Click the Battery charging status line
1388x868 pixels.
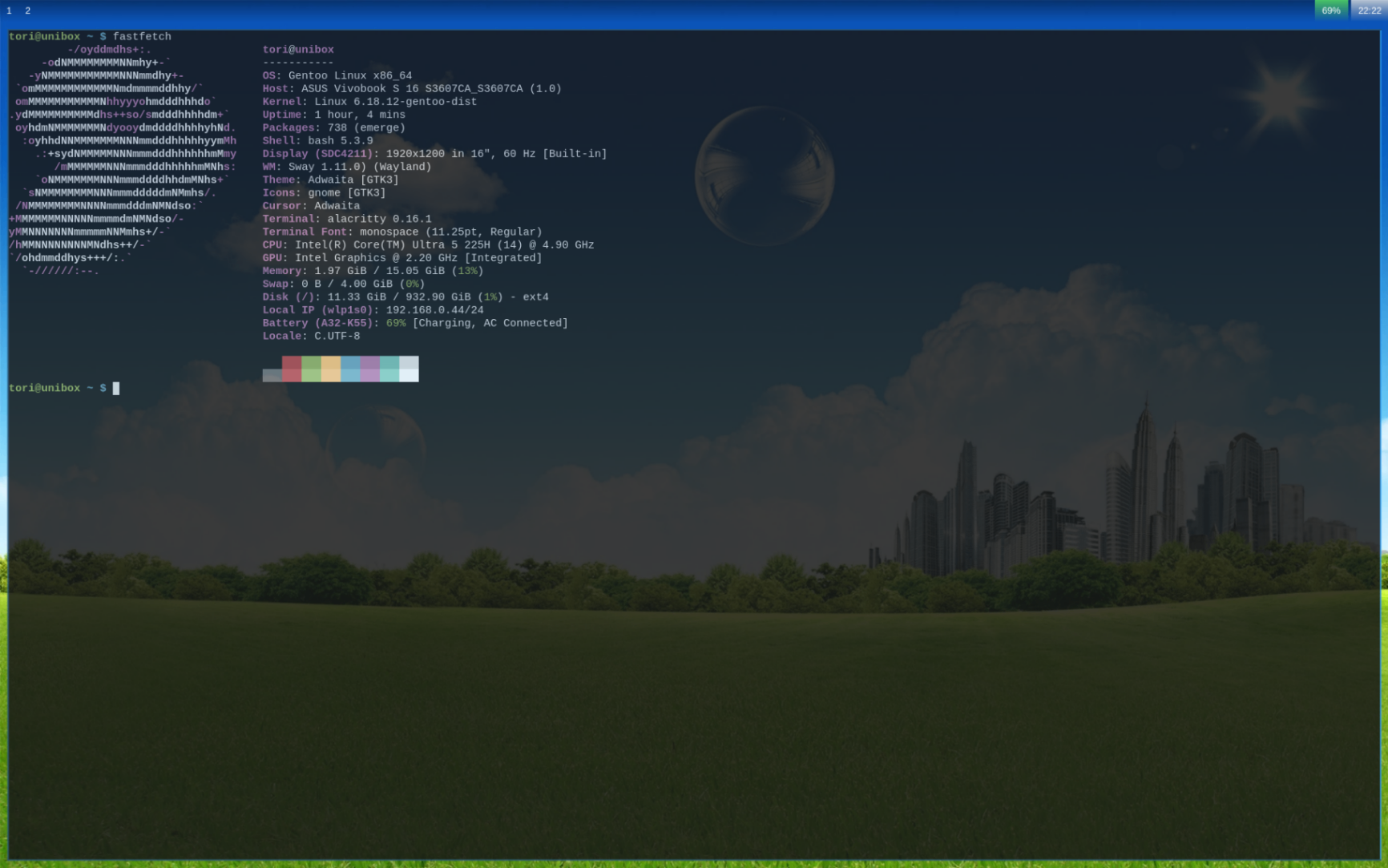click(415, 323)
